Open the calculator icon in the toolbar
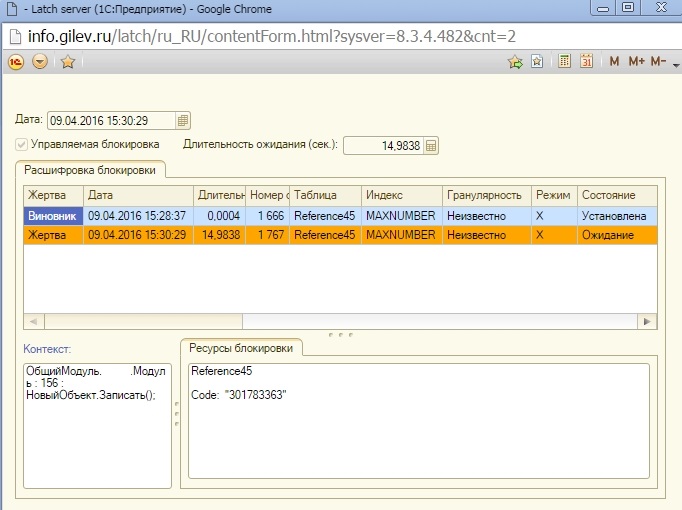The width and height of the screenshot is (682, 510). [563, 62]
